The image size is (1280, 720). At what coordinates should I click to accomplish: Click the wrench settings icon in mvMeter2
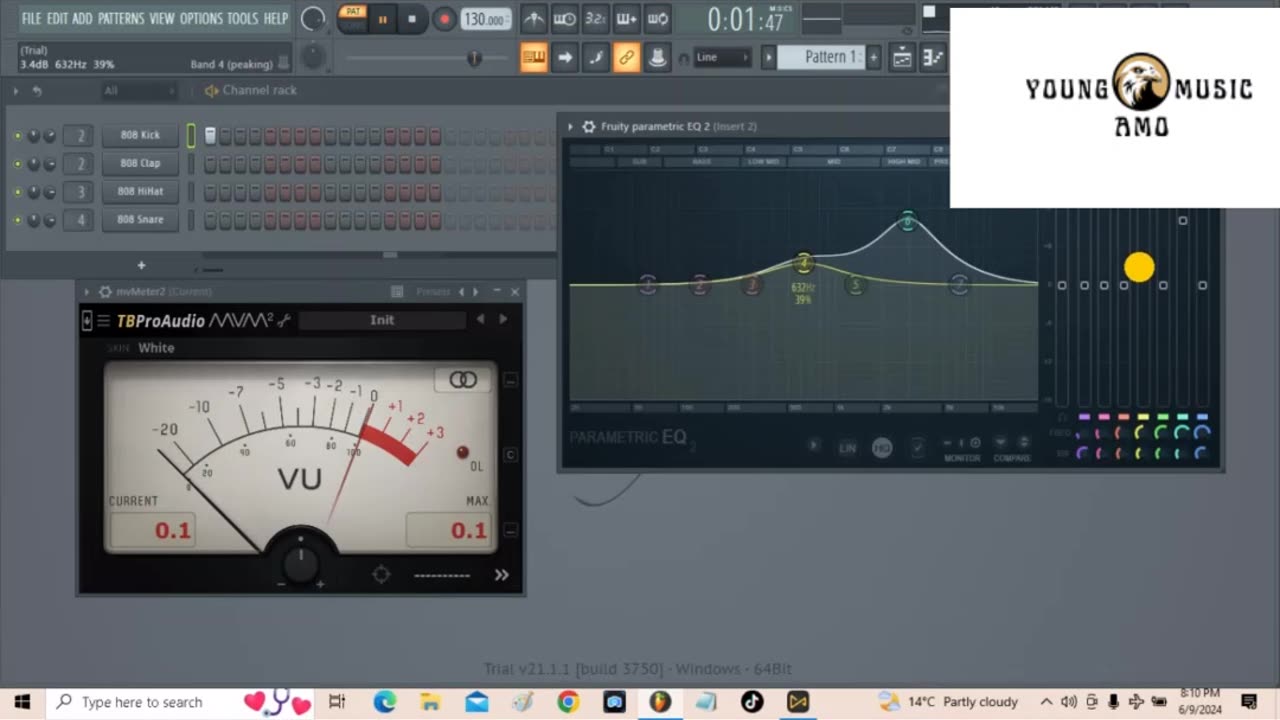(x=284, y=321)
